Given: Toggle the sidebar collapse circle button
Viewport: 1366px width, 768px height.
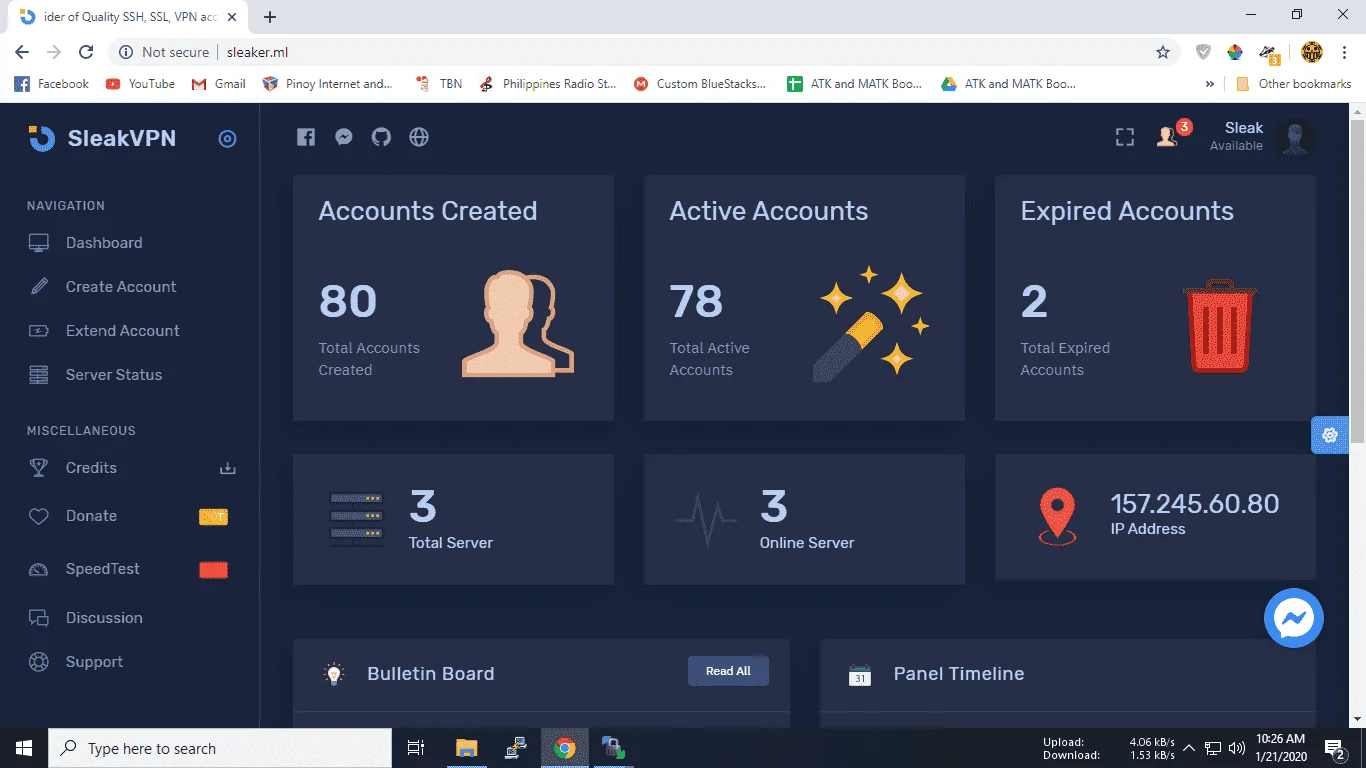Looking at the screenshot, I should pyautogui.click(x=227, y=139).
